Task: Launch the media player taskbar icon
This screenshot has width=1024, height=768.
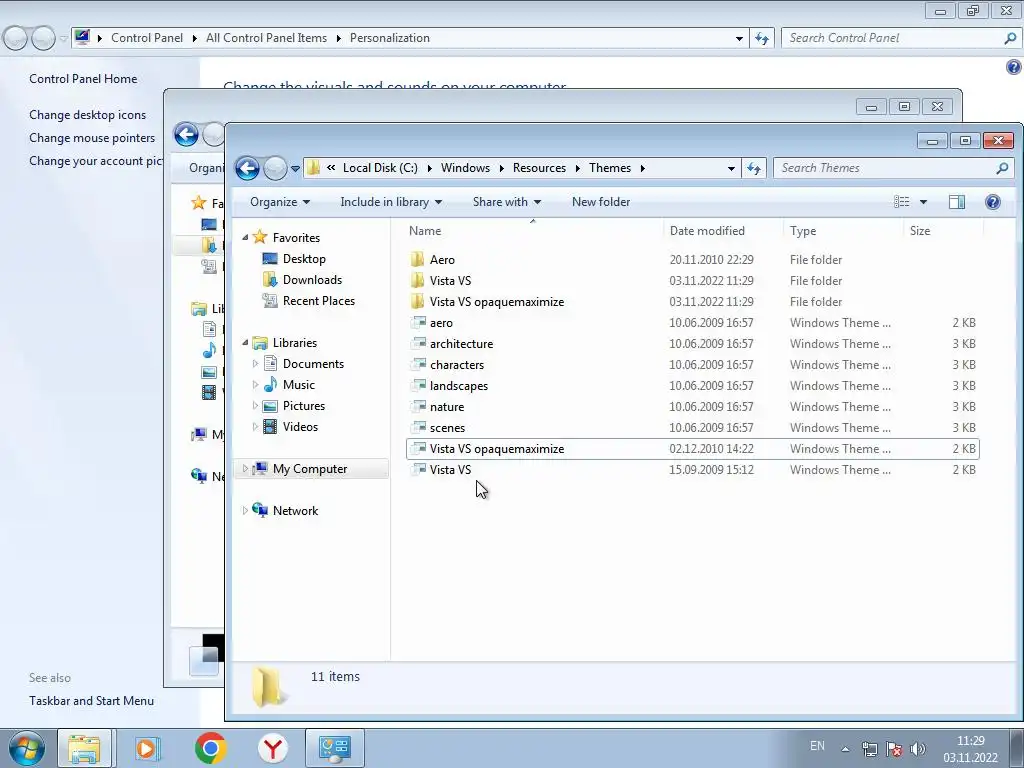Action: (x=147, y=748)
